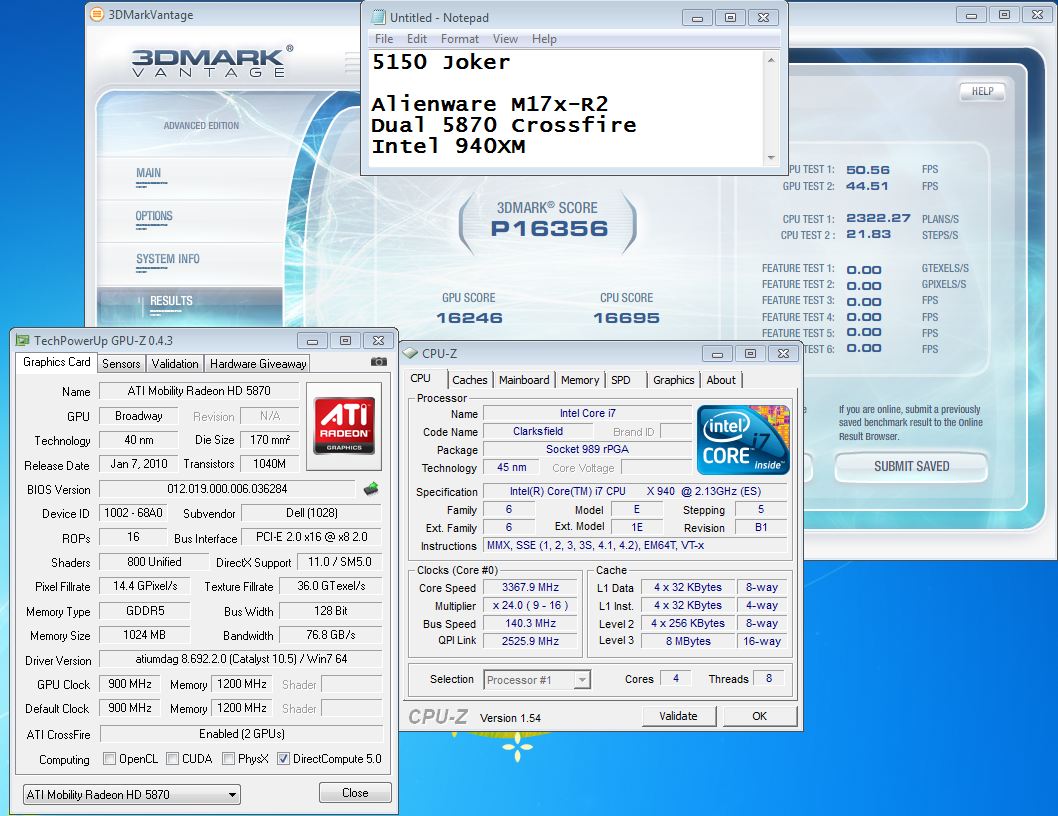Viewport: 1058px width, 816px height.
Task: Switch to the Mainboard tab in CPU-Z
Action: (524, 380)
